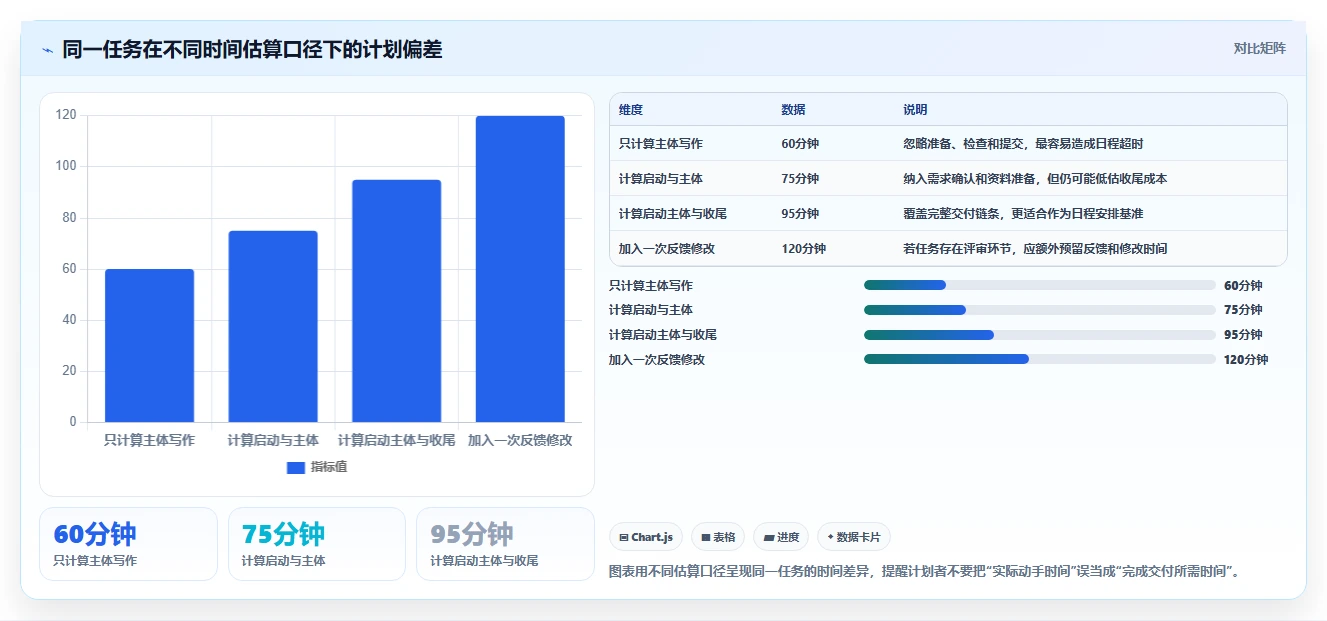Open the 75分钟 data card
Image resolution: width=1327 pixels, height=621 pixels.
pos(317,544)
